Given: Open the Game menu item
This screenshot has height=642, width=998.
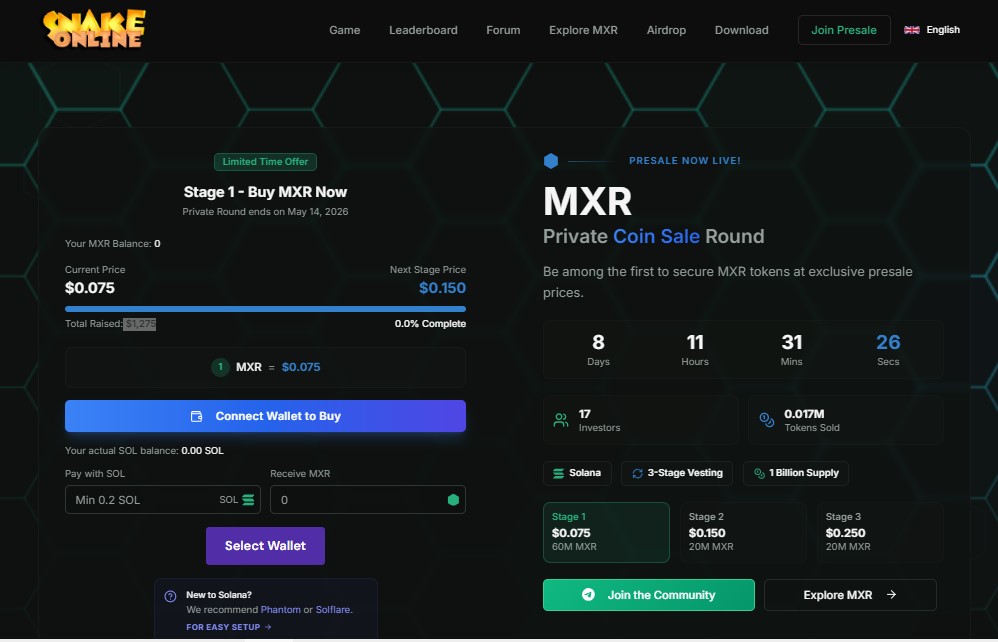Looking at the screenshot, I should pos(344,30).
